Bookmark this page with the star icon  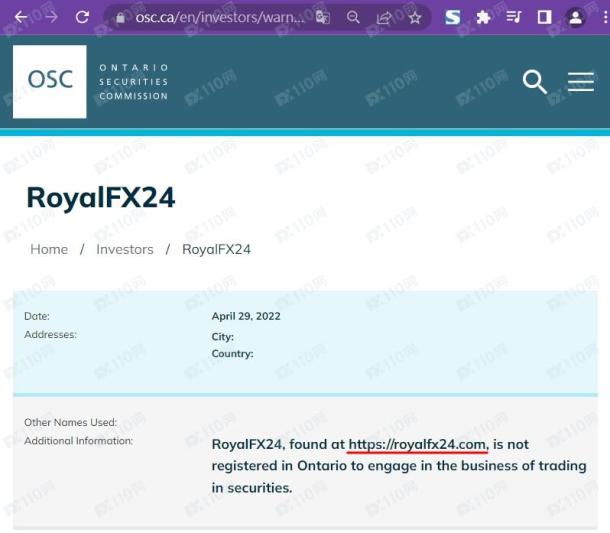[415, 18]
